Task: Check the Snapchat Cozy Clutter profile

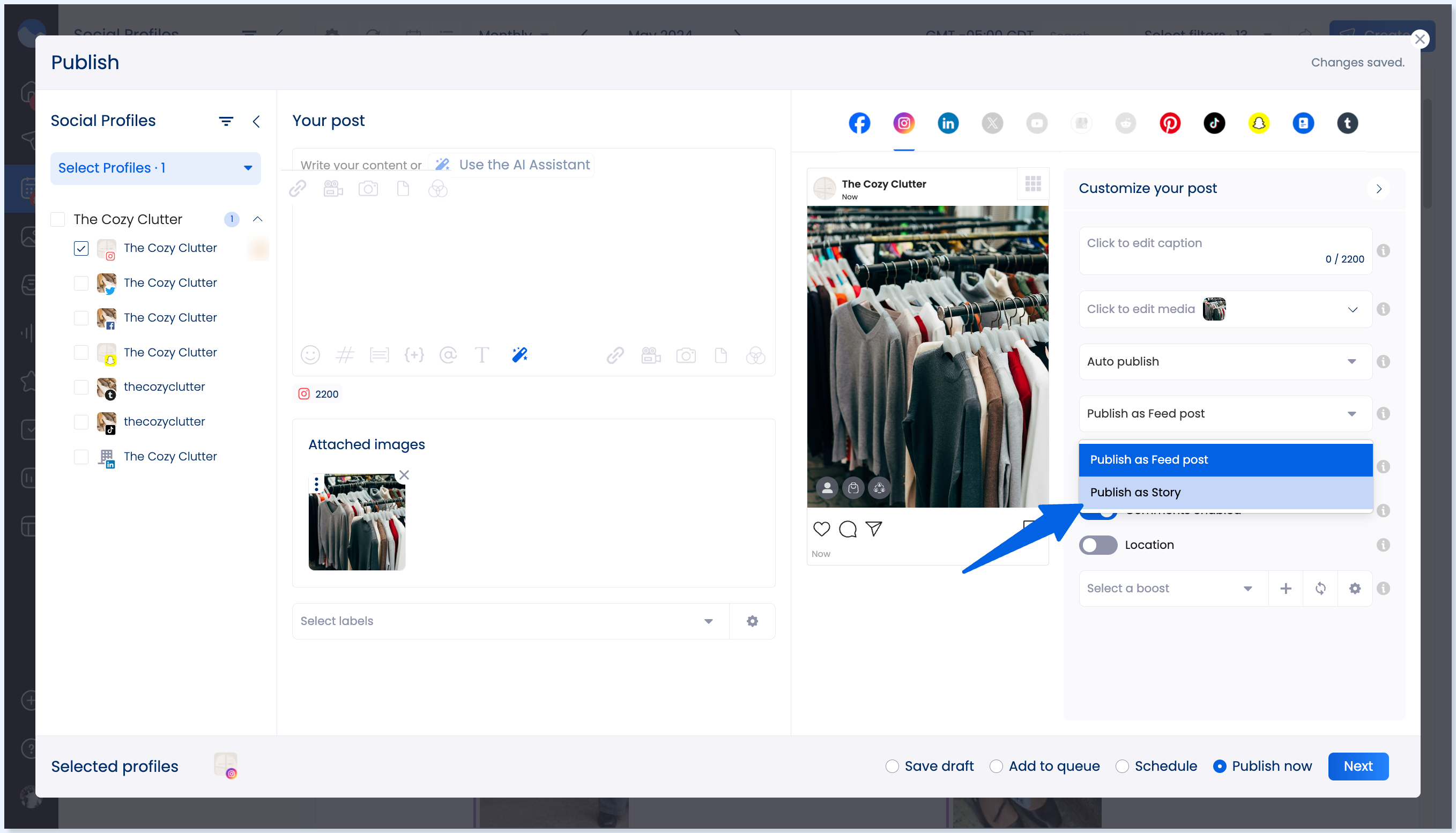Action: pyautogui.click(x=81, y=352)
